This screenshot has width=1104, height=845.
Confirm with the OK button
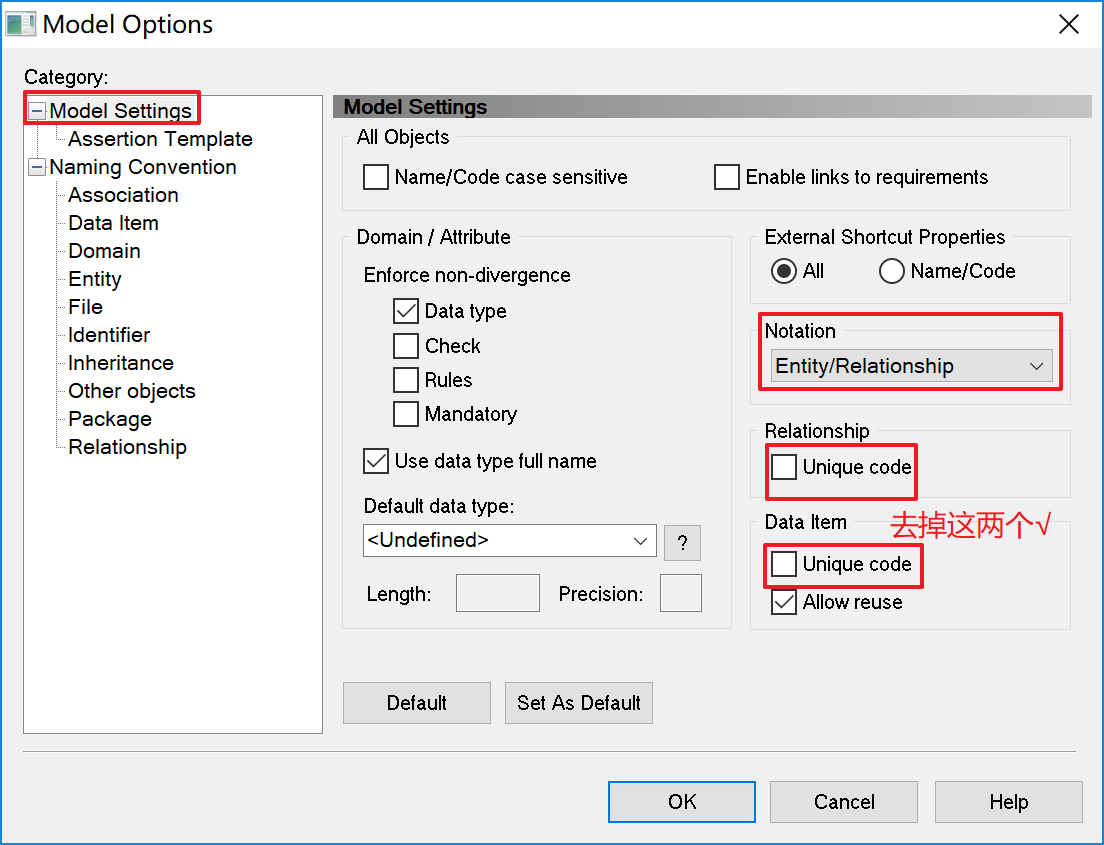tap(682, 801)
